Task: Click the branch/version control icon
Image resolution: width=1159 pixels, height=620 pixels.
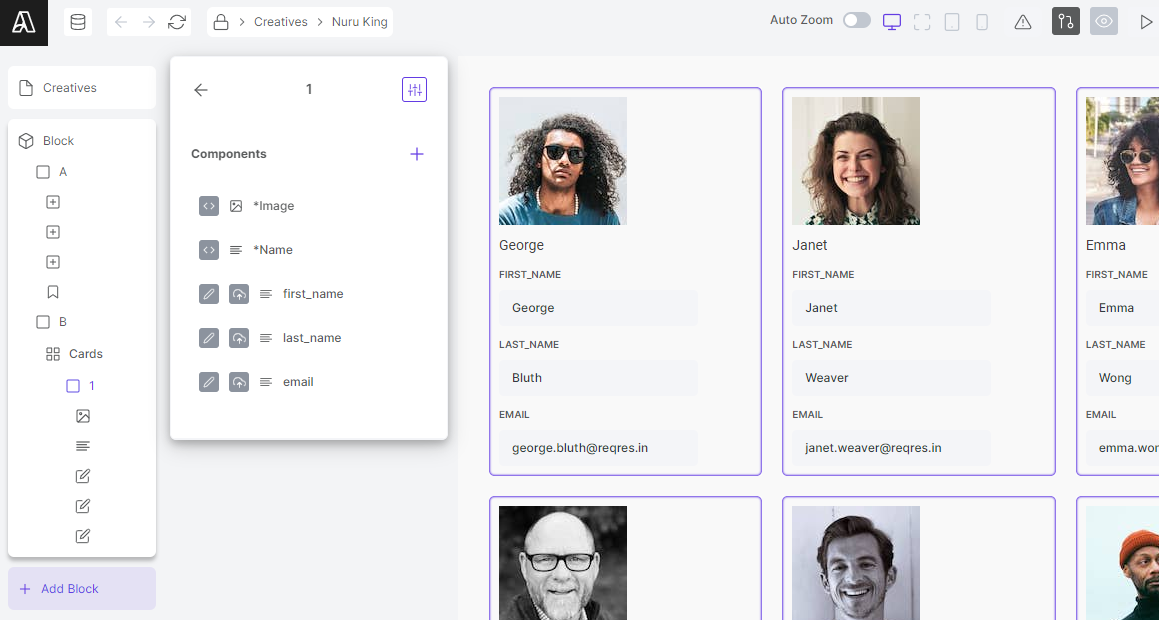Action: tap(1066, 21)
